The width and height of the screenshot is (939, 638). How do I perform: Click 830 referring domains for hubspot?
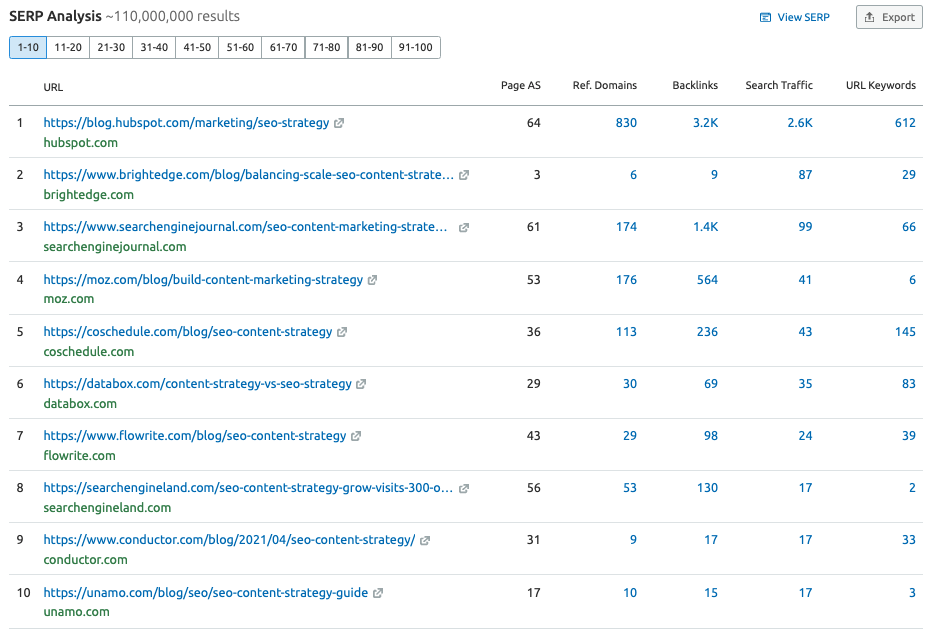coord(626,123)
